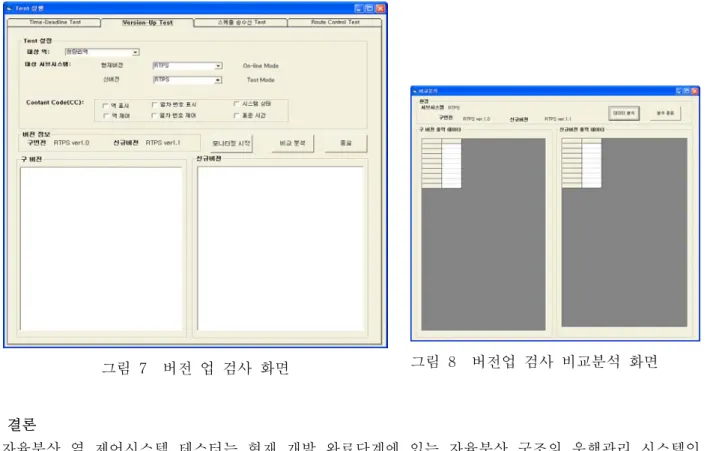Click the 비교 분석 button
Image resolution: width=710 pixels, height=451 pixels.
293,143
